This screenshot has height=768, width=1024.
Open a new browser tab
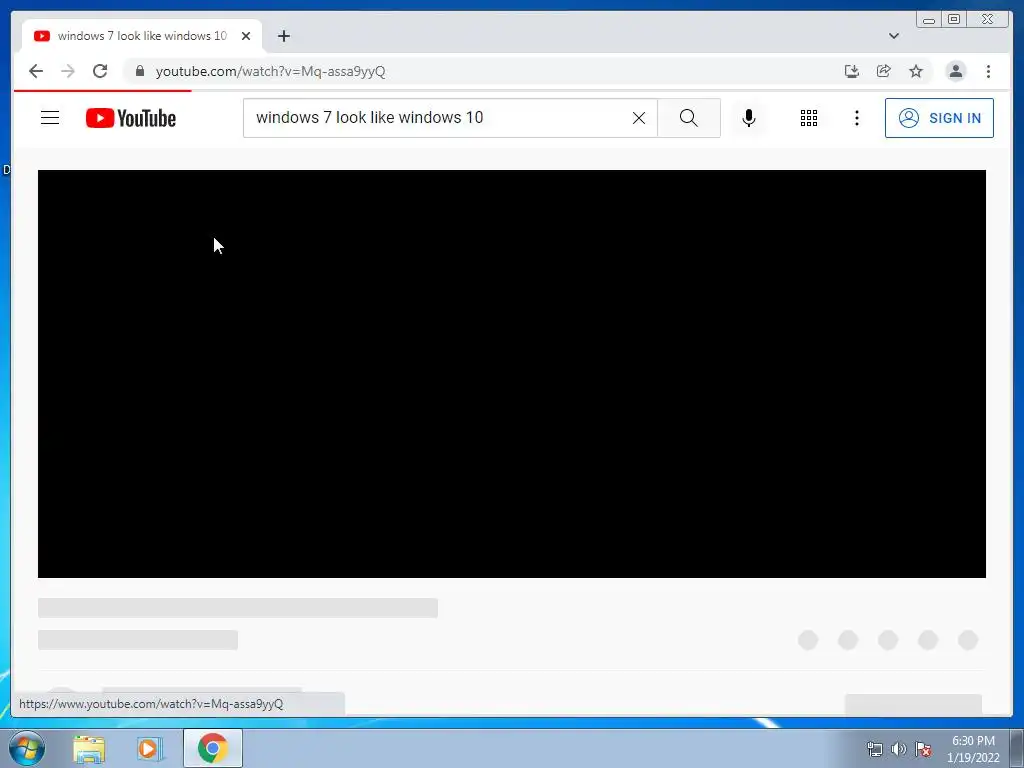click(x=283, y=36)
